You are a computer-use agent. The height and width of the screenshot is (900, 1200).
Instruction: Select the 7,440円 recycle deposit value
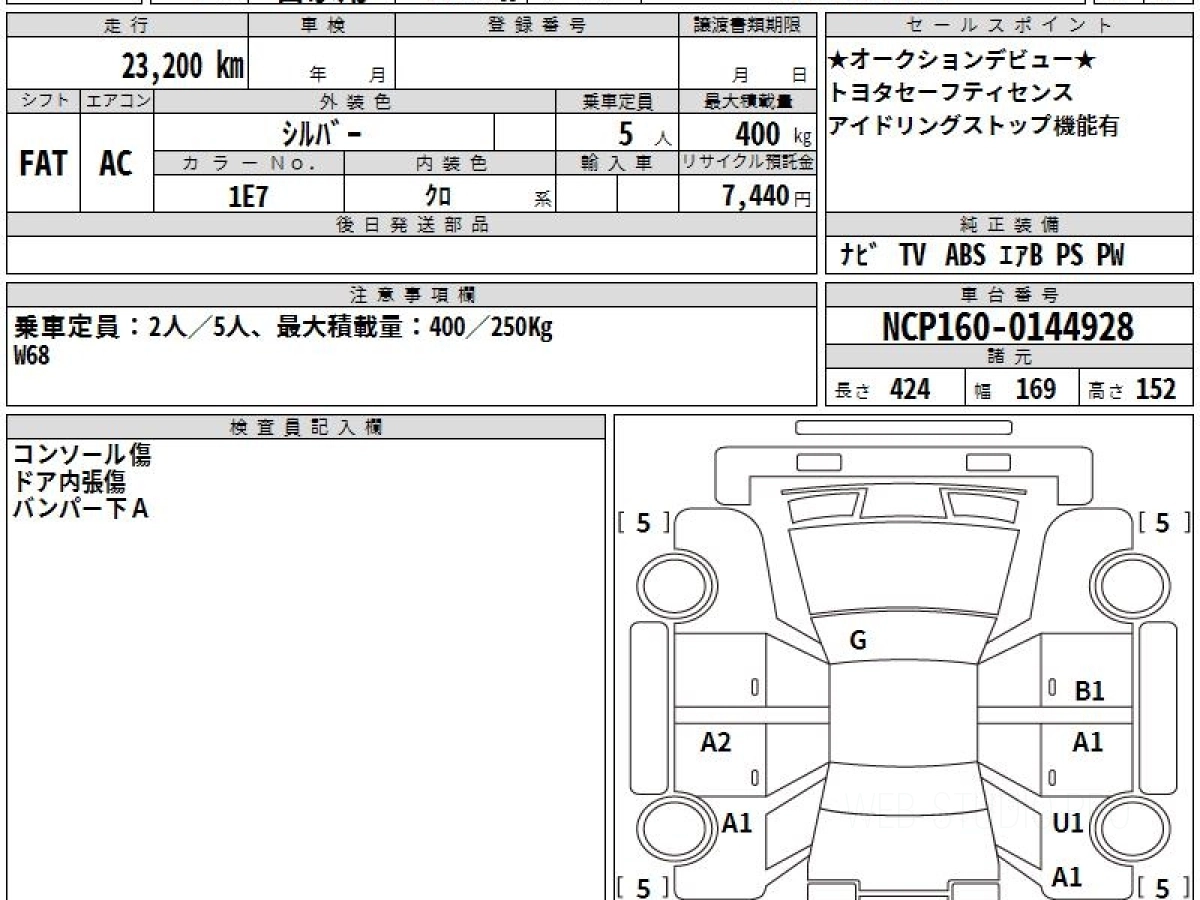[766, 196]
